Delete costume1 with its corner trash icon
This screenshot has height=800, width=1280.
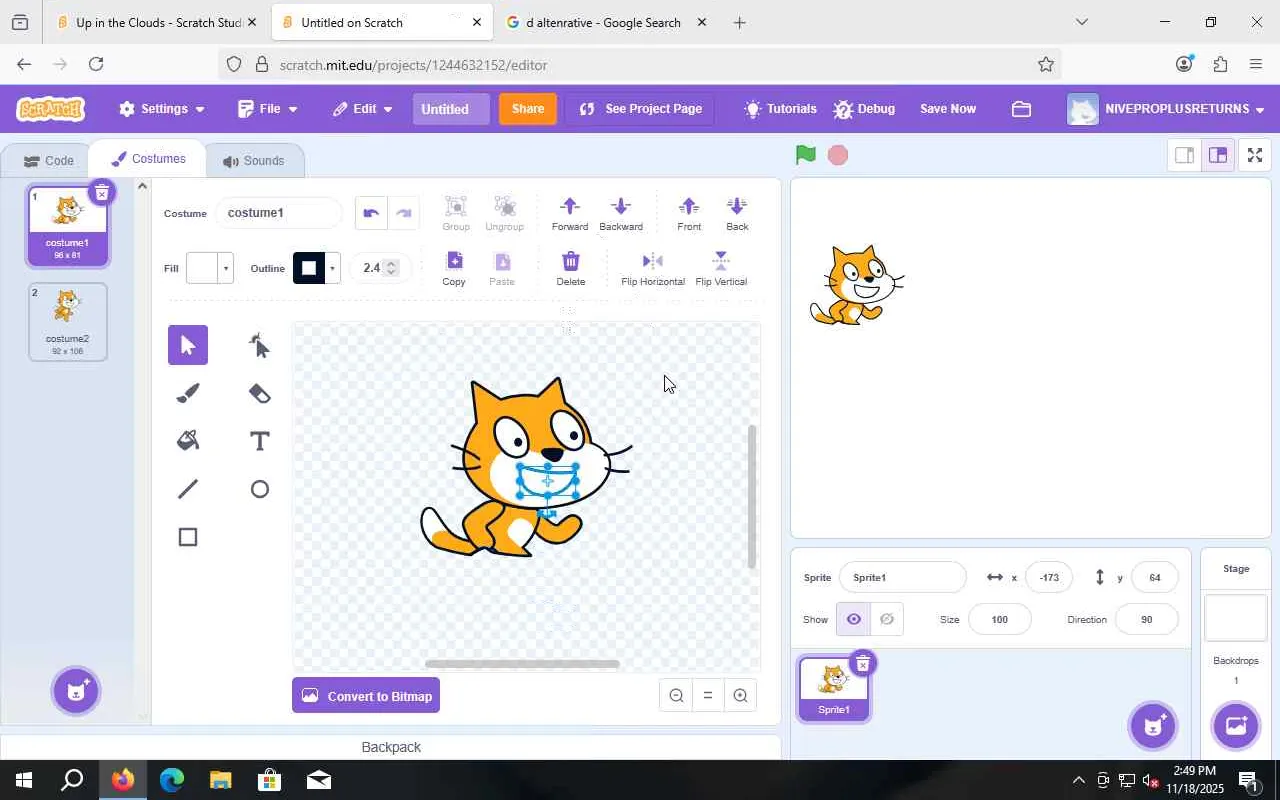coord(101,192)
